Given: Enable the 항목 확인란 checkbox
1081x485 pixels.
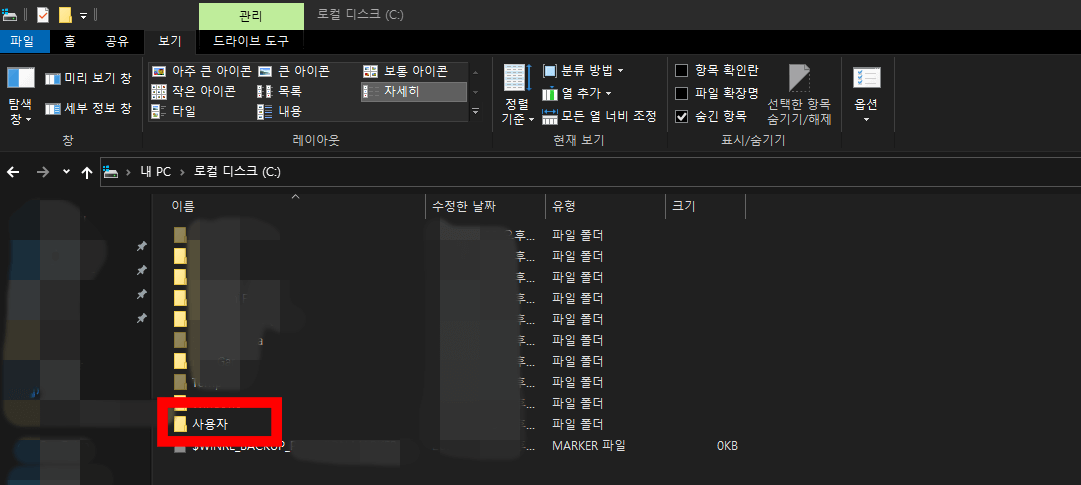Looking at the screenshot, I should (681, 70).
